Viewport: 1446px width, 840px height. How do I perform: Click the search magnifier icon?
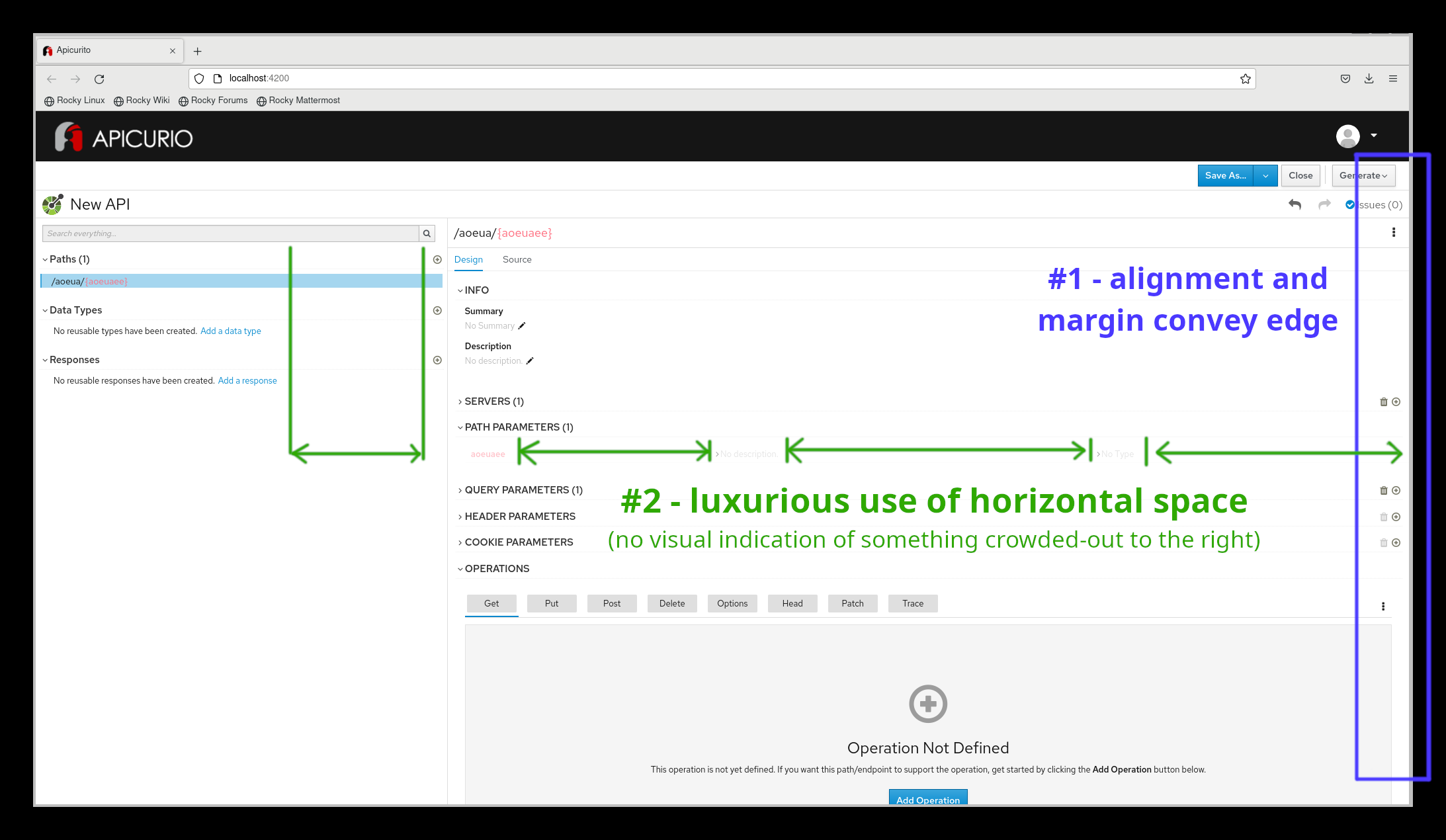(x=427, y=233)
